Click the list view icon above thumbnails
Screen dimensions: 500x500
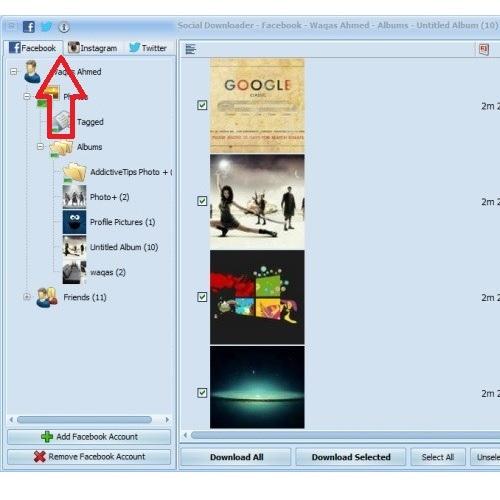[x=191, y=49]
